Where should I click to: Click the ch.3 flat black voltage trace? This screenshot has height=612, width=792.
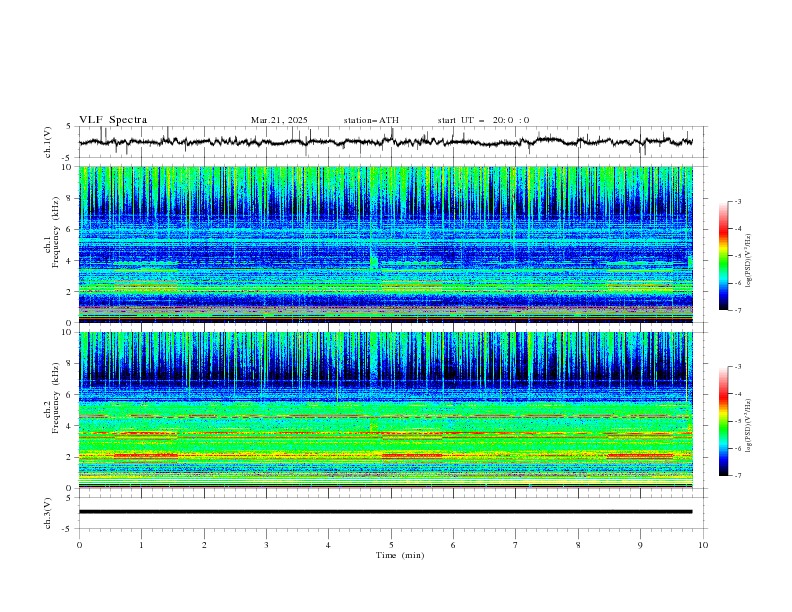[385, 512]
